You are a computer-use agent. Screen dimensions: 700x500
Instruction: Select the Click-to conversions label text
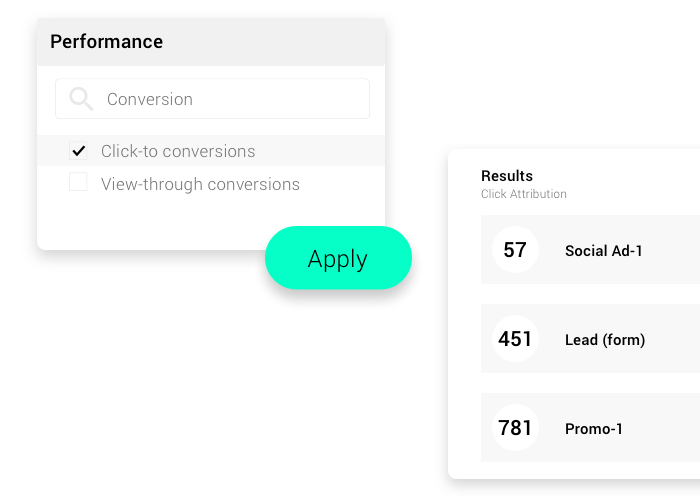(178, 151)
